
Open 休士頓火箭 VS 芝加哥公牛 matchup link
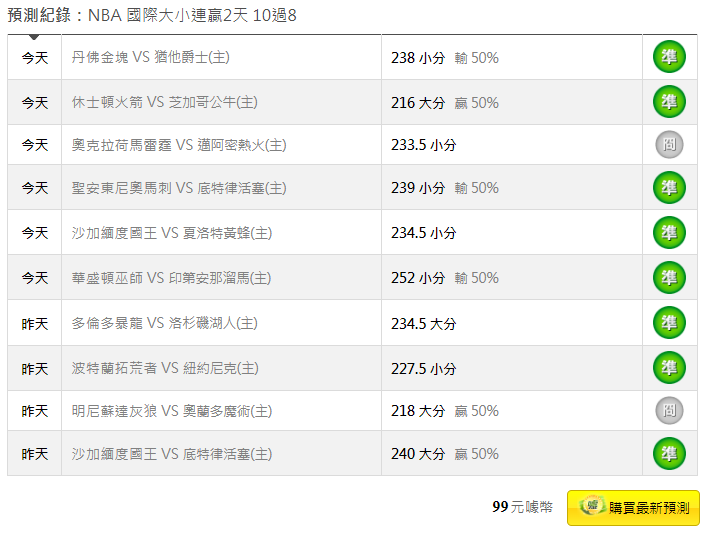pos(165,102)
